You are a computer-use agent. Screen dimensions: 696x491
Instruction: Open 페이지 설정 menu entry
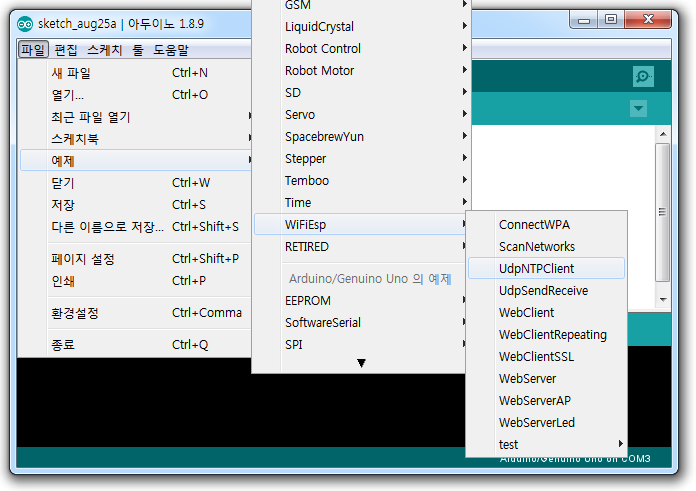[136, 258]
